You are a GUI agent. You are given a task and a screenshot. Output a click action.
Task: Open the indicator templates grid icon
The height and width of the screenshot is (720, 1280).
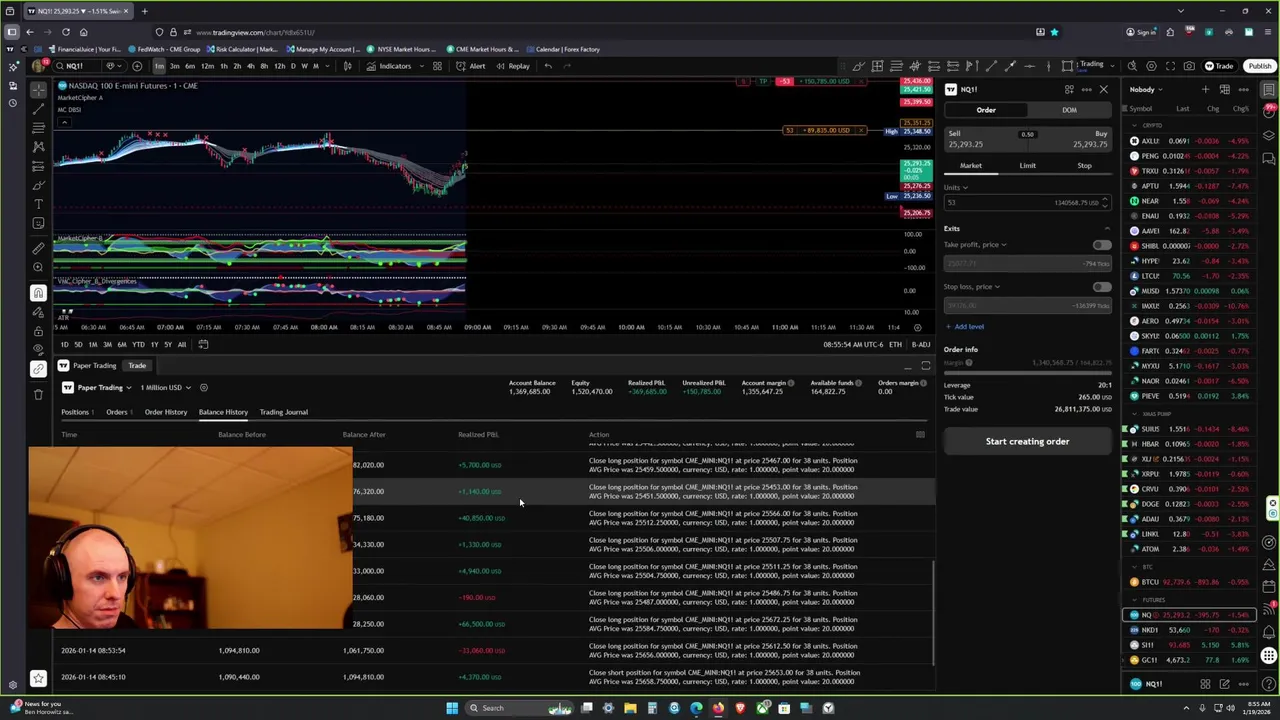[x=437, y=66]
